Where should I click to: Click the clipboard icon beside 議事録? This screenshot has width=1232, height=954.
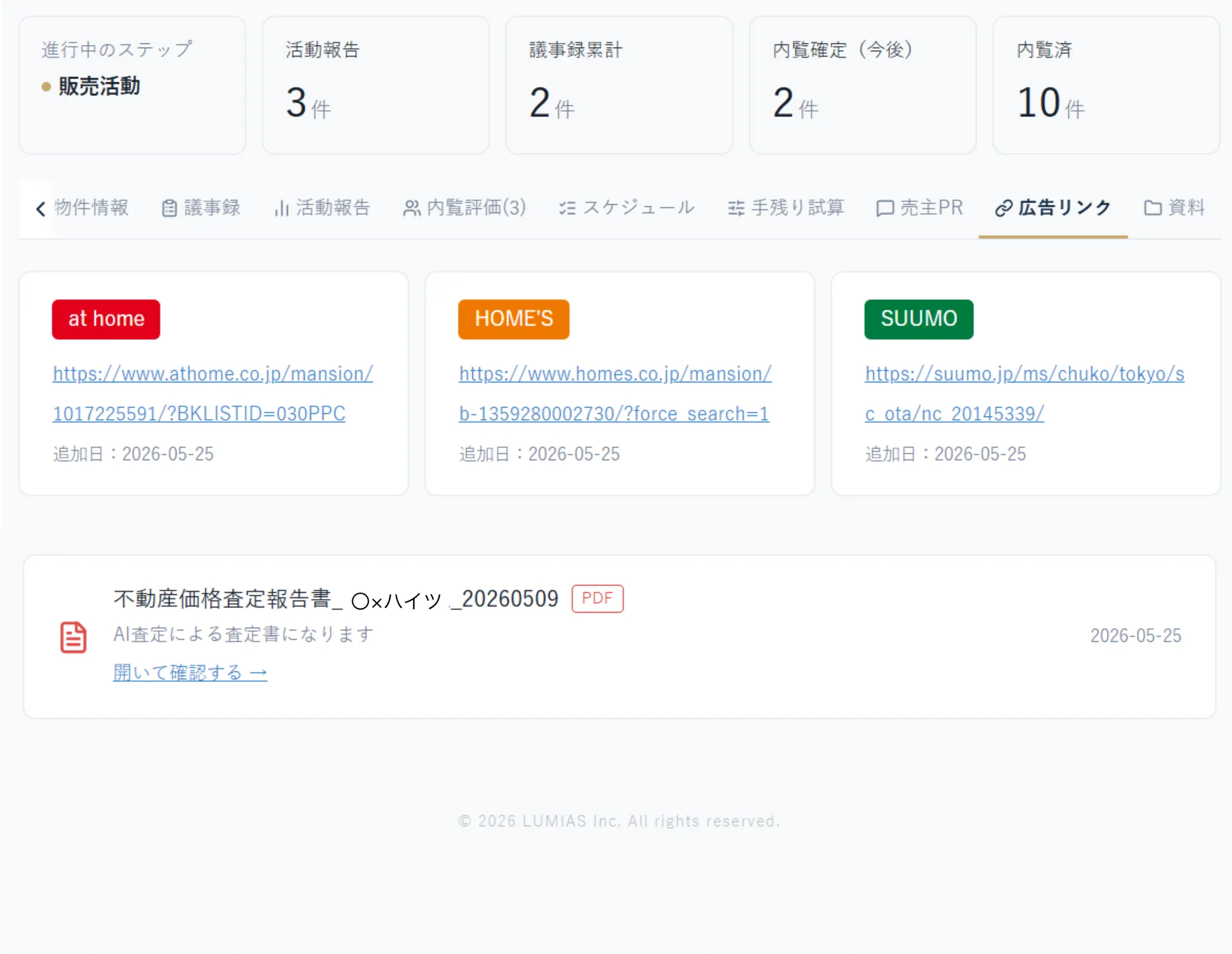pos(169,209)
